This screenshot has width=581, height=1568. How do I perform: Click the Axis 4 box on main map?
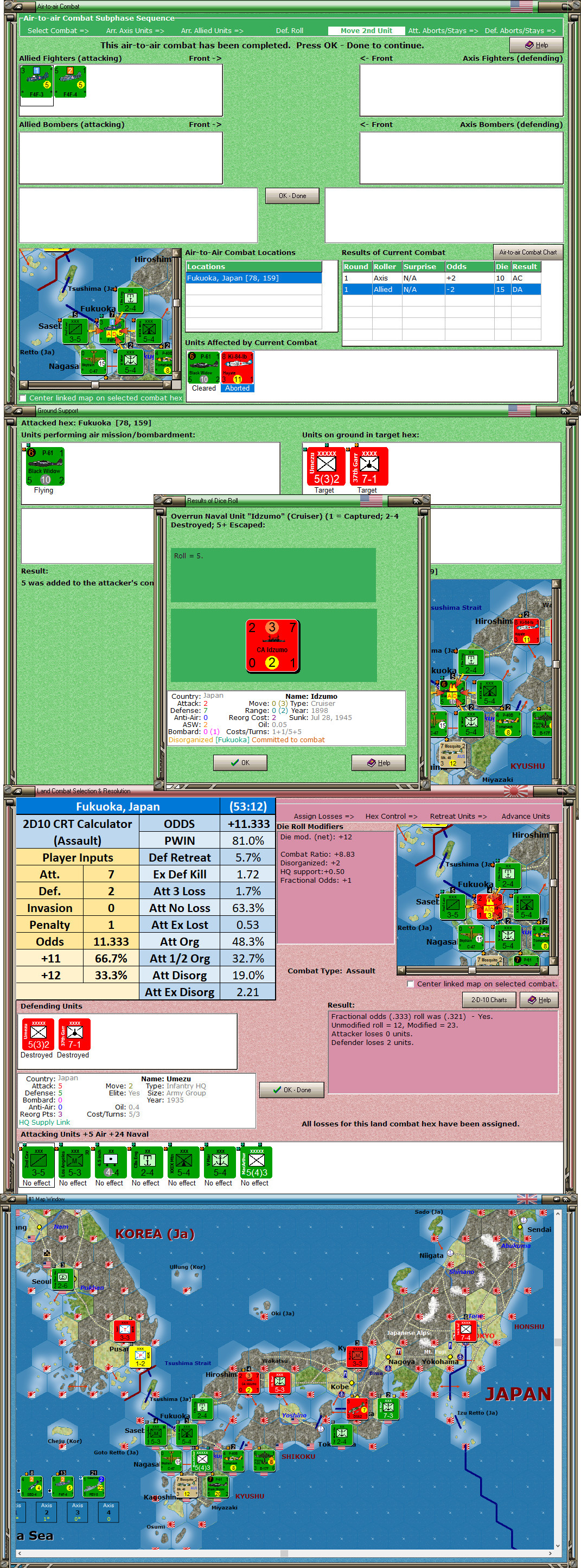pos(108,1513)
